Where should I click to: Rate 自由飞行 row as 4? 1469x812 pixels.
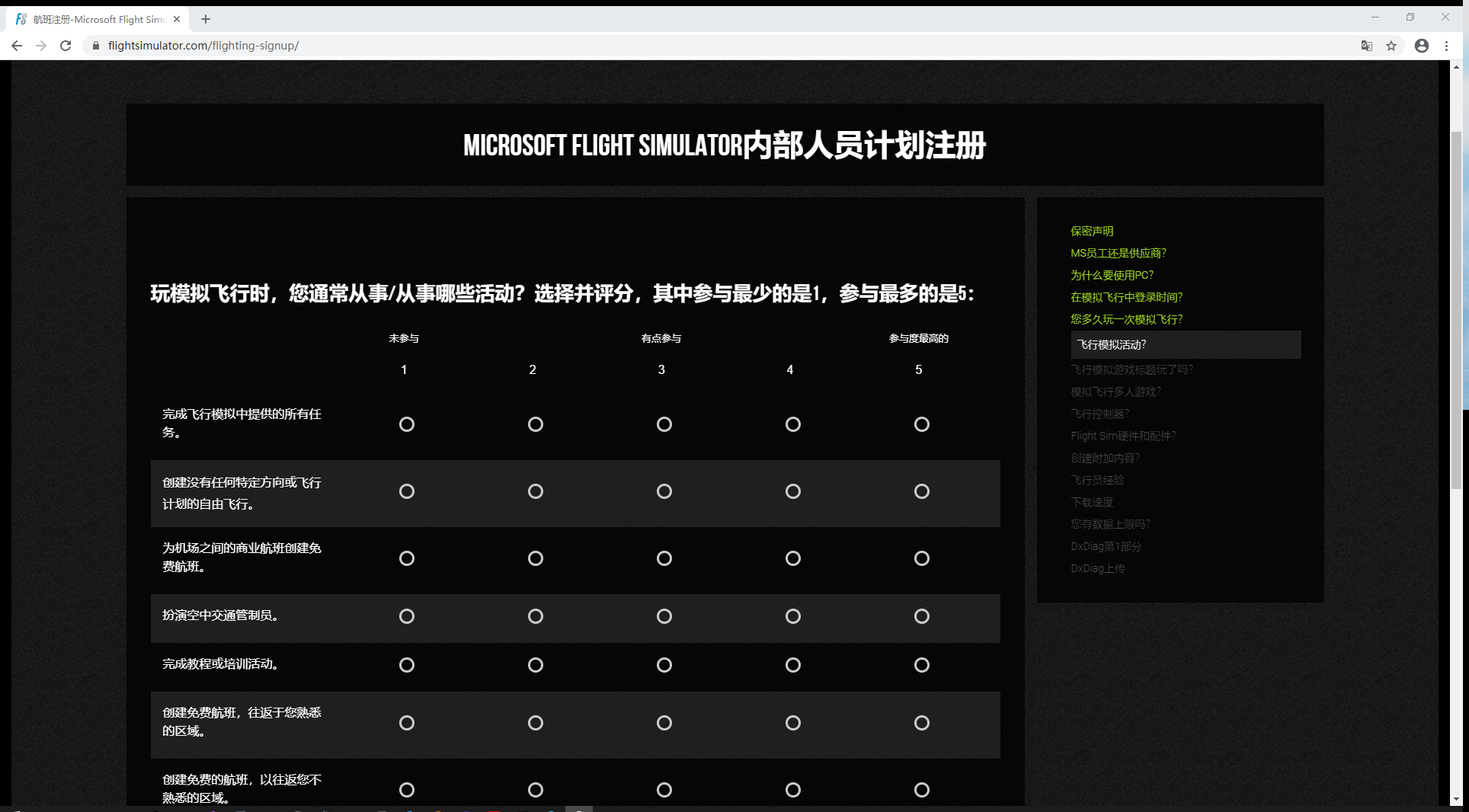[793, 491]
